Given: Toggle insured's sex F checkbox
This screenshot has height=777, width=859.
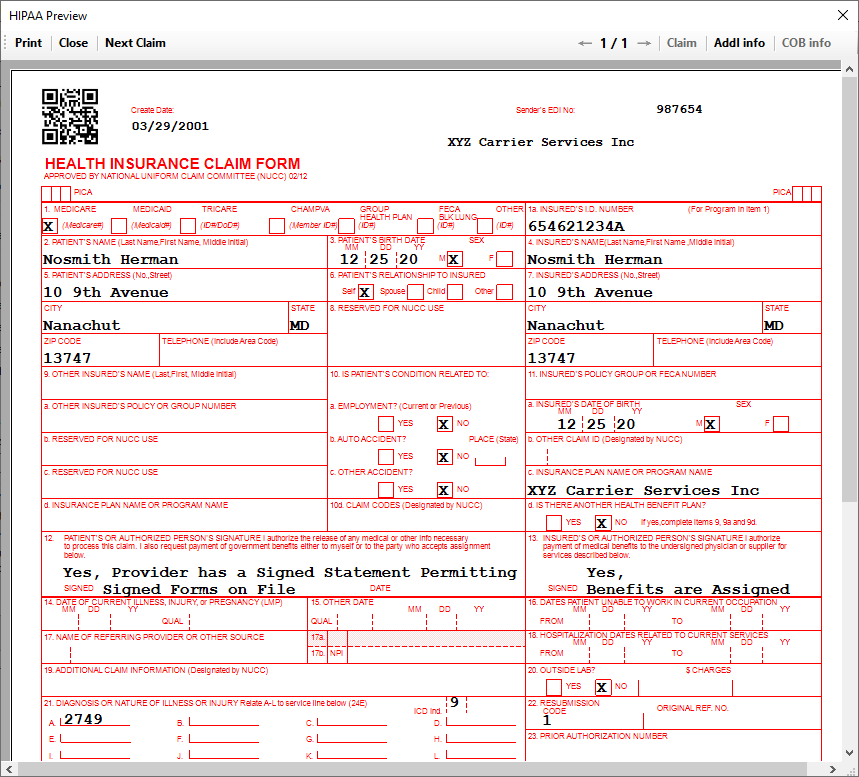Looking at the screenshot, I should [x=781, y=424].
